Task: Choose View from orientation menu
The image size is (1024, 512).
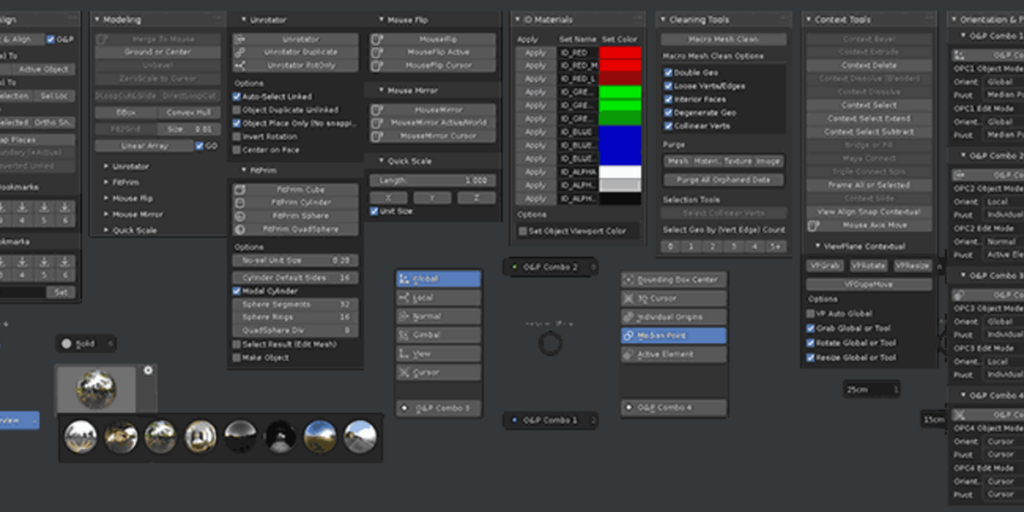Action: (438, 354)
